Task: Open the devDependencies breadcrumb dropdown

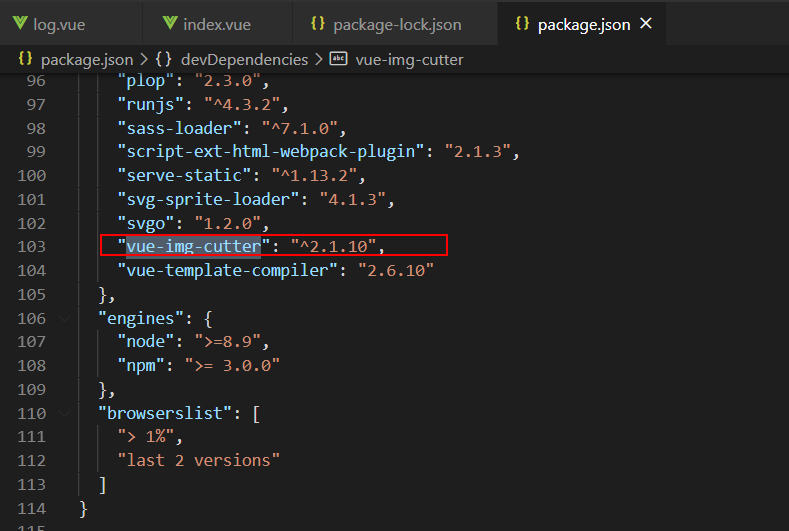Action: [244, 59]
